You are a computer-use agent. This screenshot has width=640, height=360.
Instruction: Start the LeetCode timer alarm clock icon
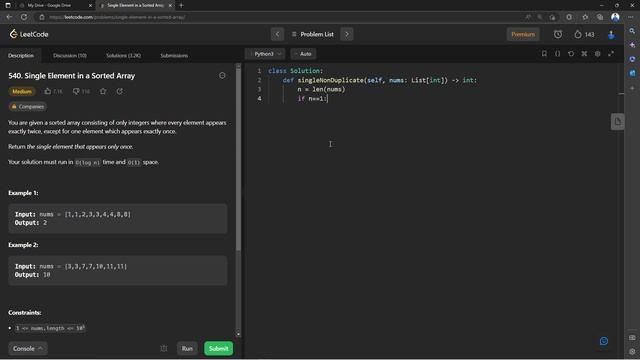tap(558, 34)
